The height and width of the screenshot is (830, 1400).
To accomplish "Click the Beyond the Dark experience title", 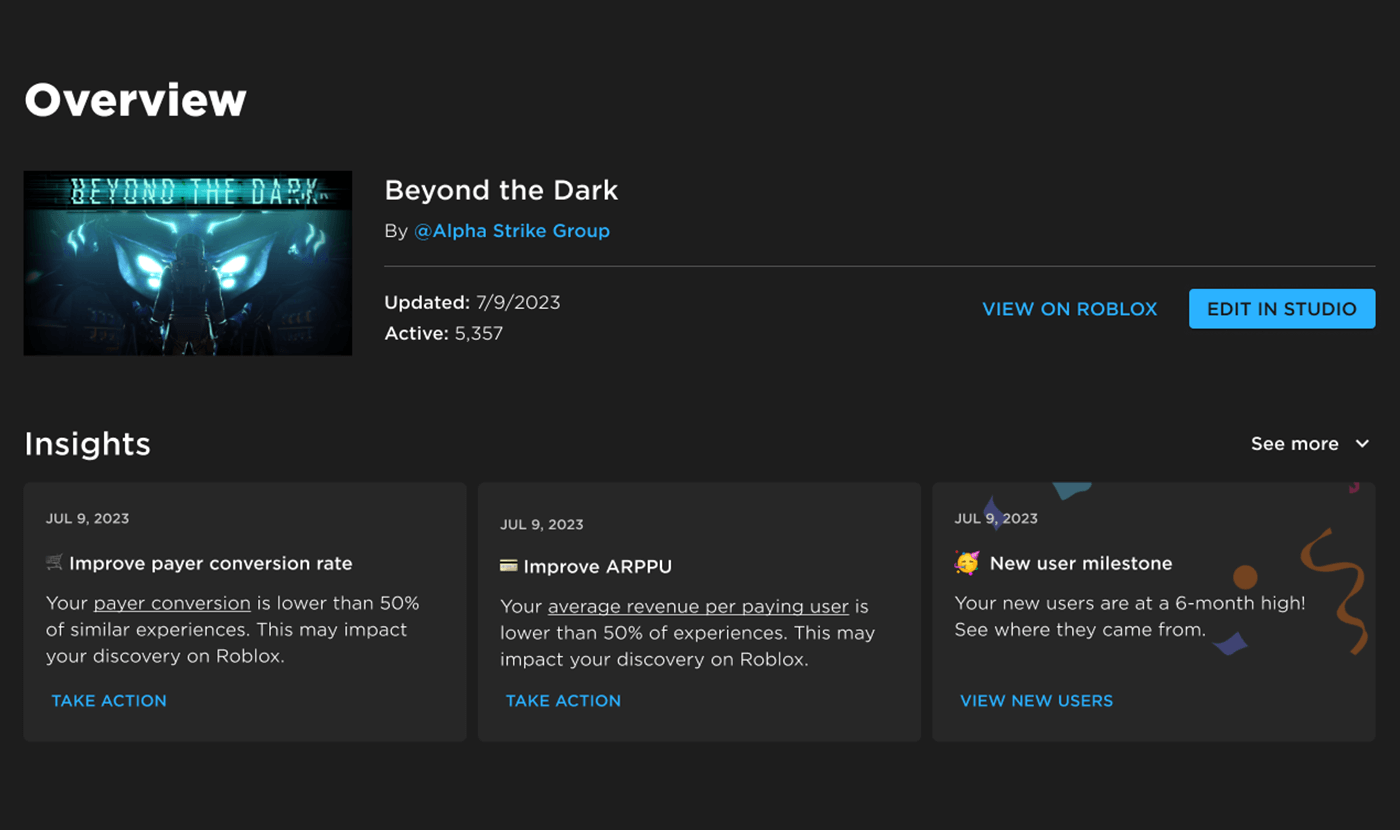I will point(501,190).
